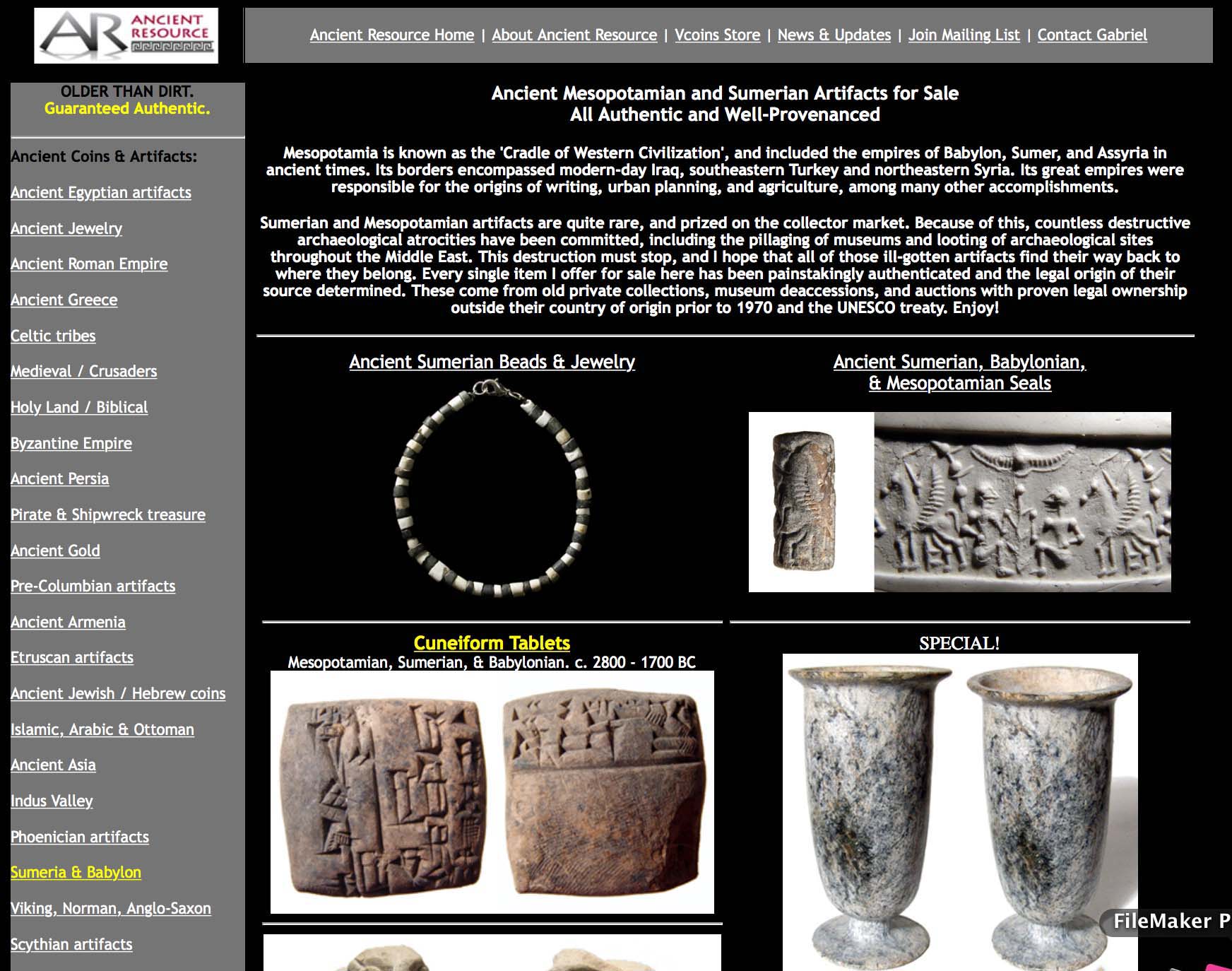Click the SPECIAL stone vases image

tap(960, 812)
